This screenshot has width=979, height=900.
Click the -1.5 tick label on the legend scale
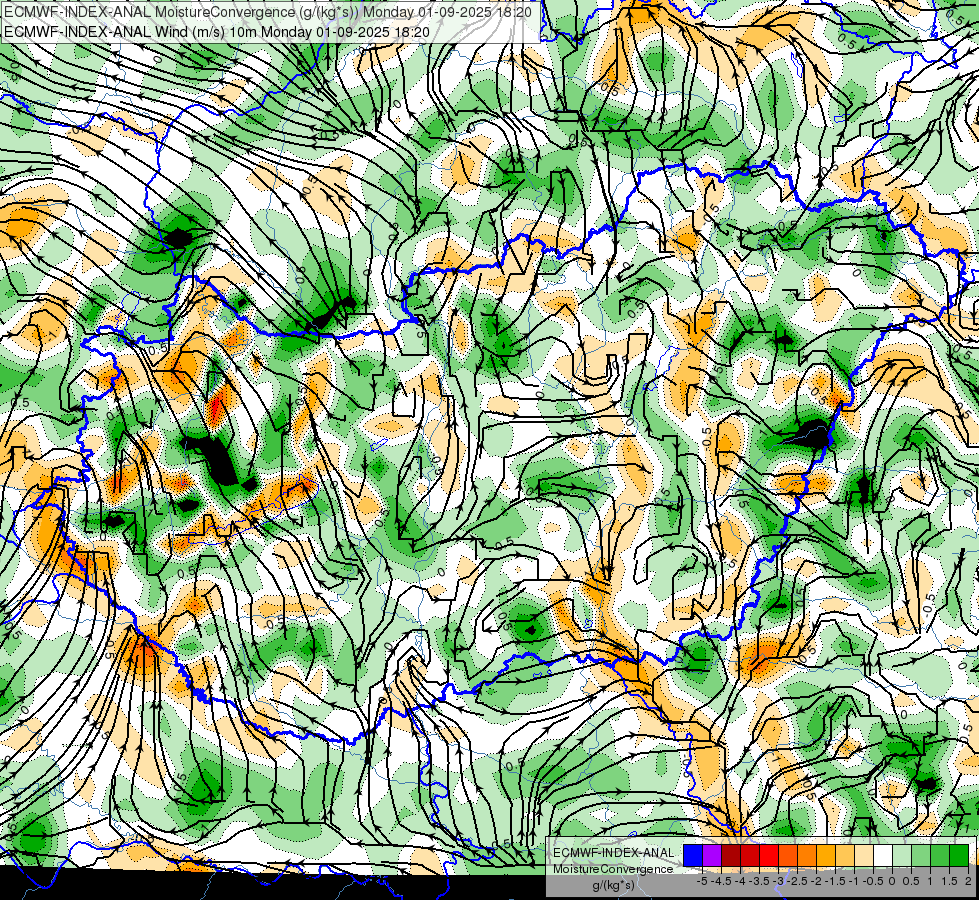coord(835,881)
